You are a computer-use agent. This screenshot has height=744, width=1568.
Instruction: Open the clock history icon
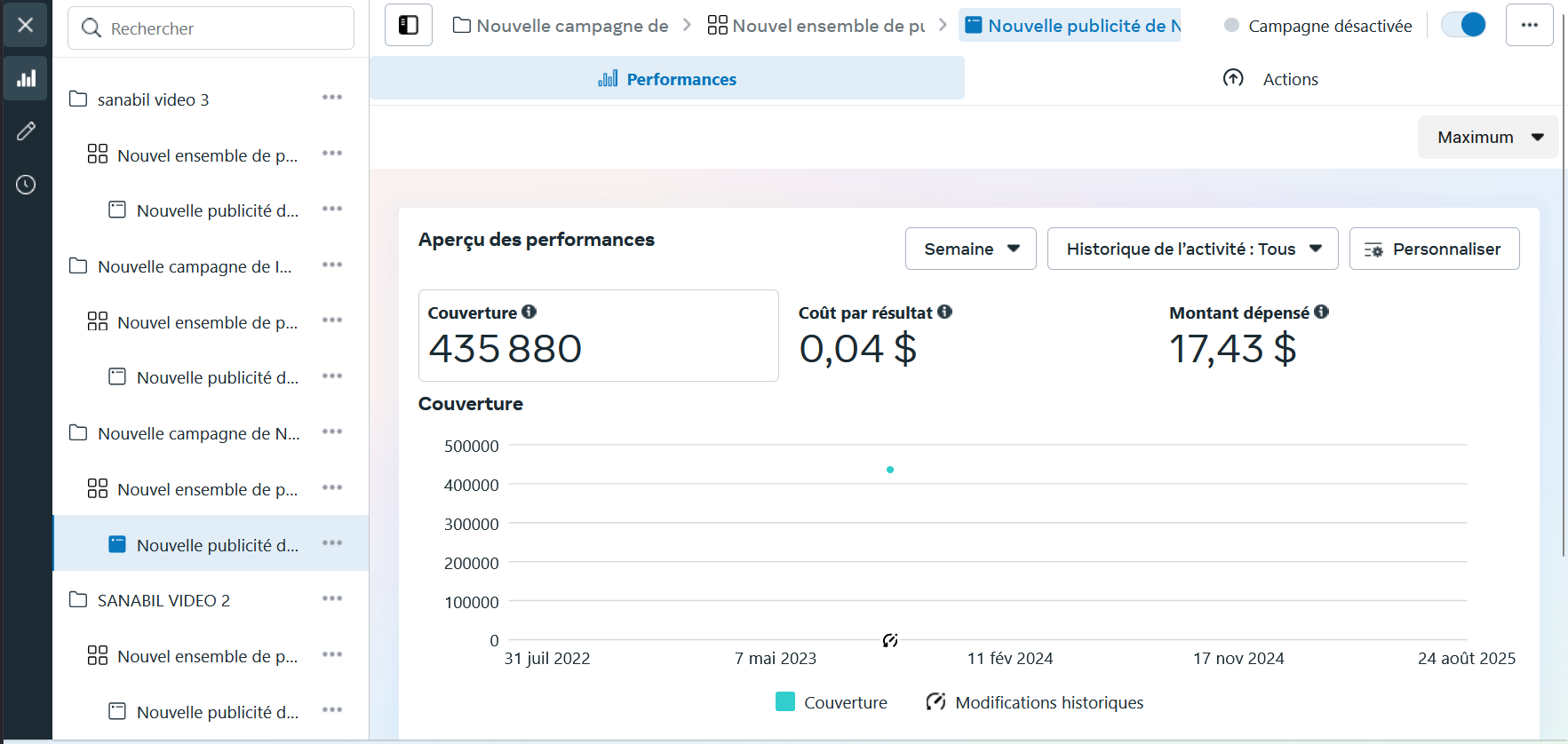26,185
